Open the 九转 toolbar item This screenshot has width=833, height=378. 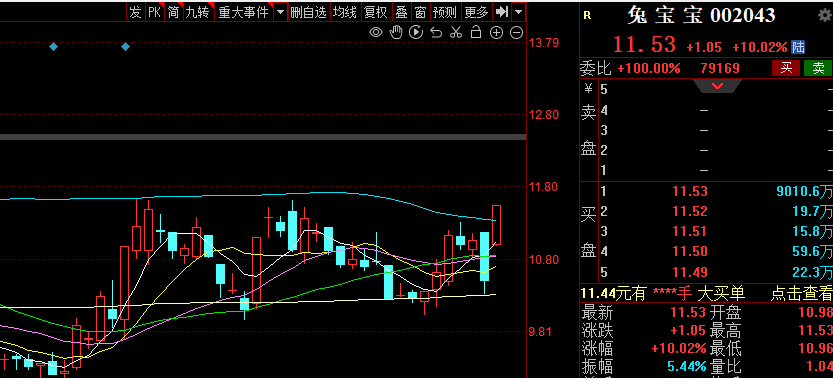pos(198,12)
